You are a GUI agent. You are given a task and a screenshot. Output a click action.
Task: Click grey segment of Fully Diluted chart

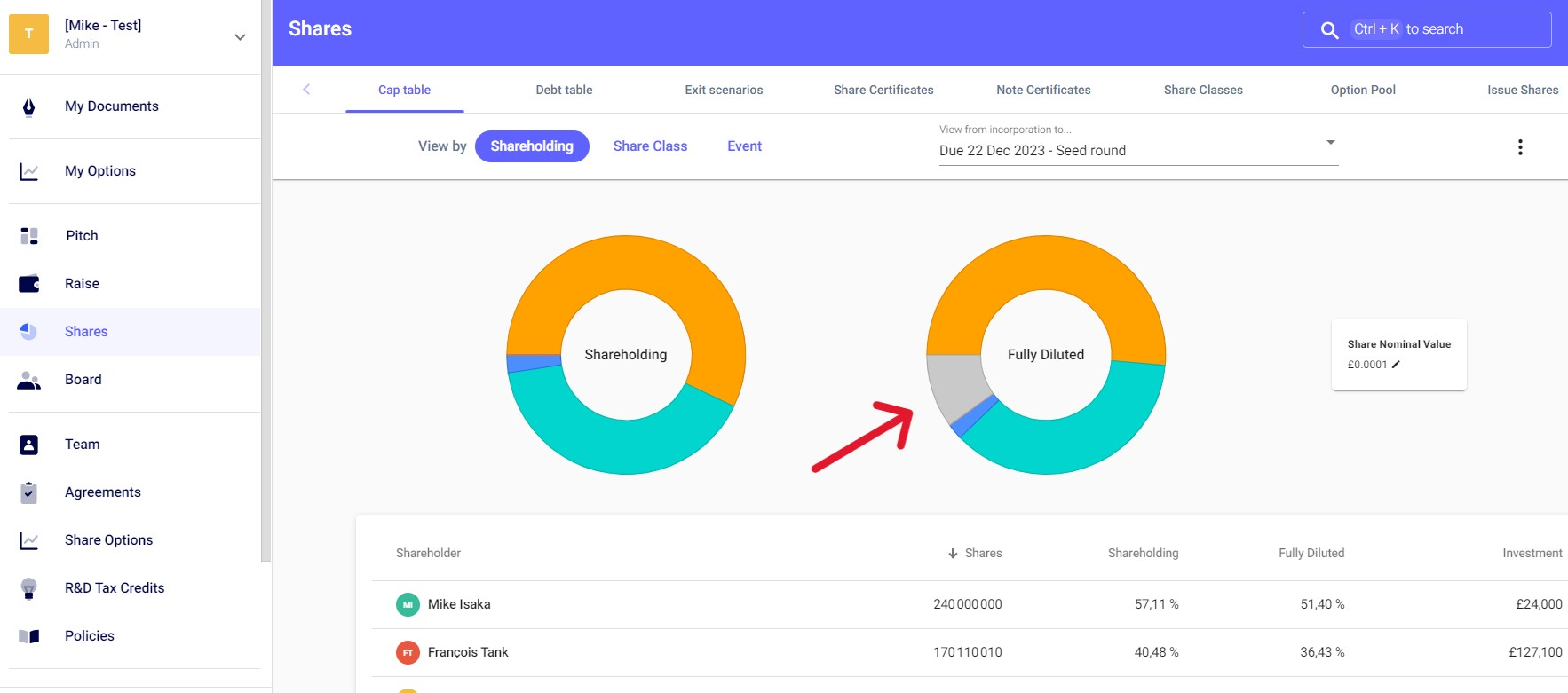(x=954, y=386)
